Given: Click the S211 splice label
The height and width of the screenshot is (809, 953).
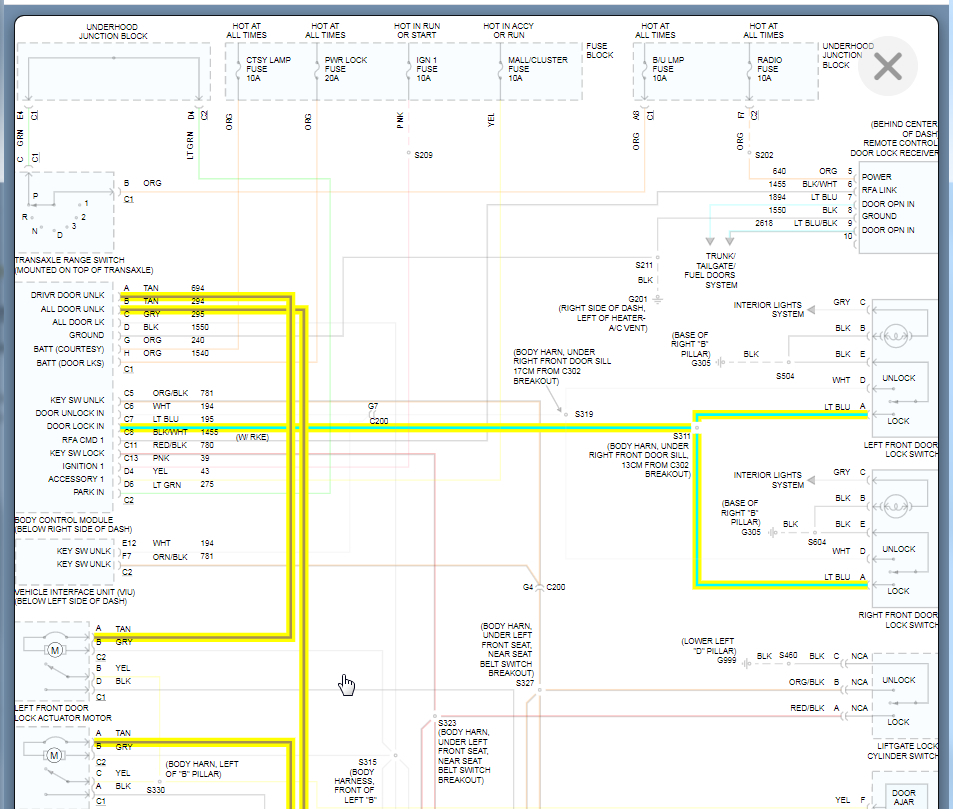Looking at the screenshot, I should click(x=644, y=265).
